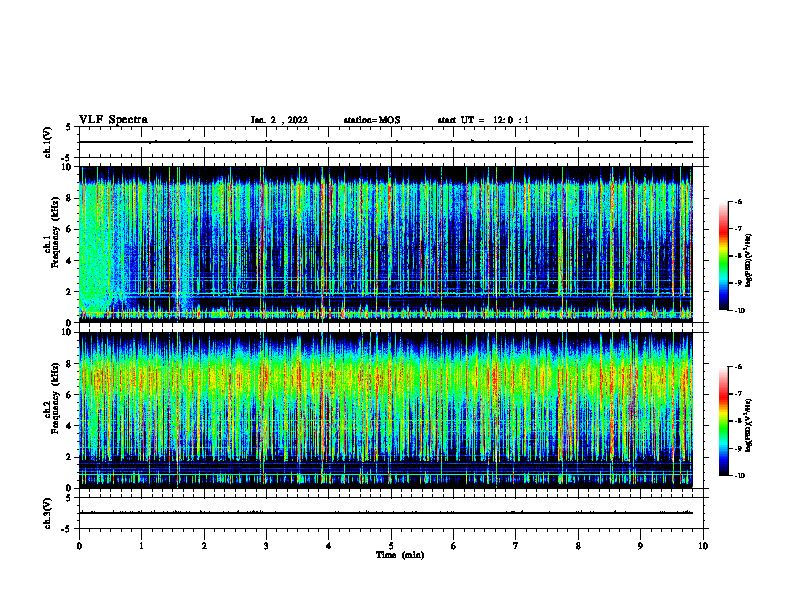Image resolution: width=792 pixels, height=612 pixels.
Task: Click the "VLF Spectra" plot title
Action: (113, 120)
